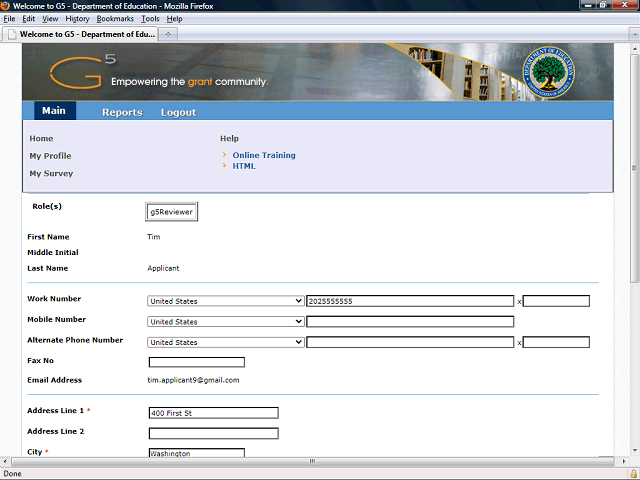Open the Online Training link
Viewport: 640px width, 480px height.
(264, 155)
